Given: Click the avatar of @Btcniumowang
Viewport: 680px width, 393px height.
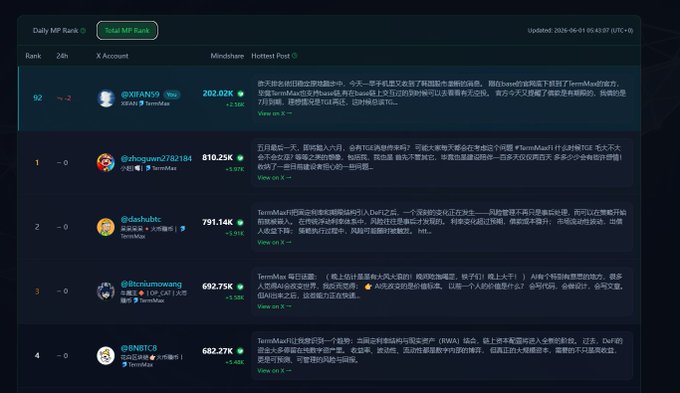Looking at the screenshot, I should pos(106,291).
